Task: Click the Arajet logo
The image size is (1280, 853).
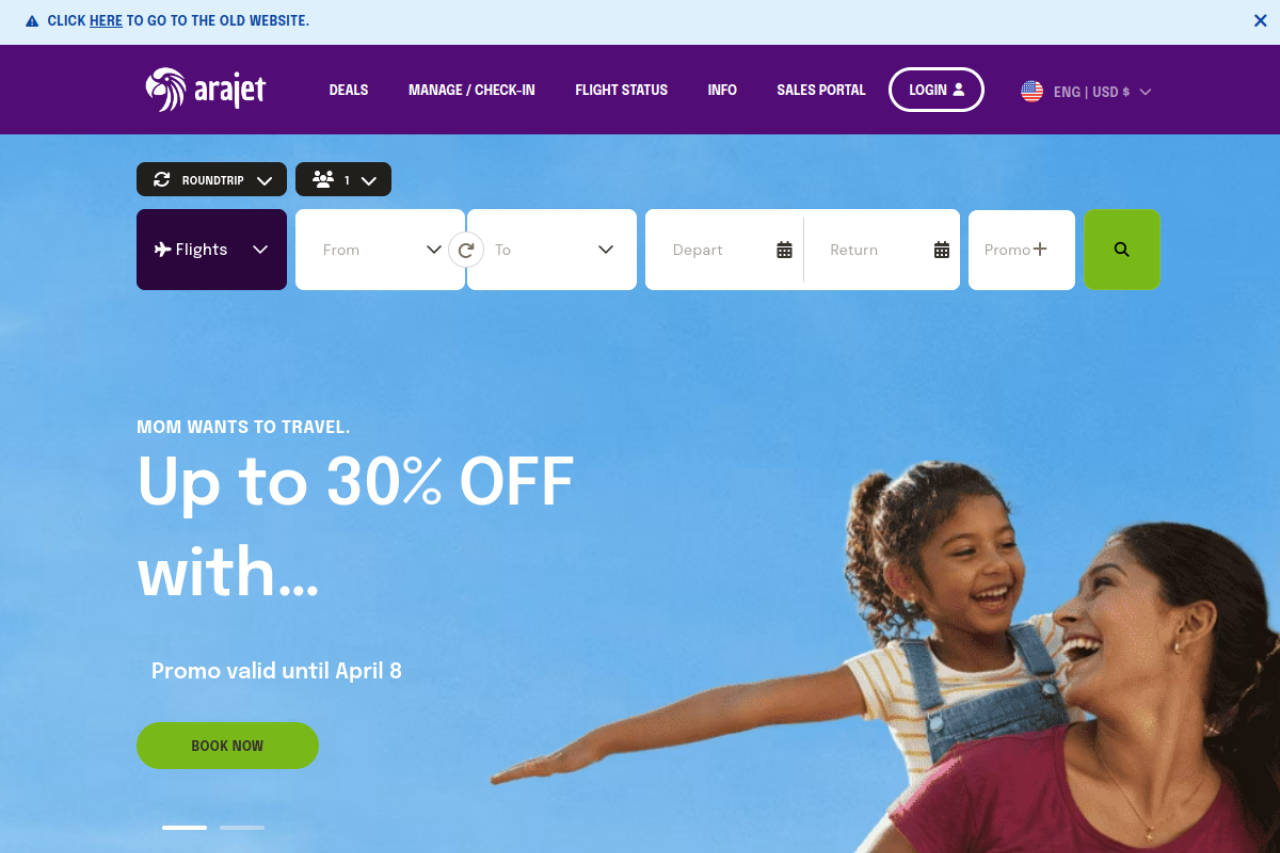Action: pos(206,90)
